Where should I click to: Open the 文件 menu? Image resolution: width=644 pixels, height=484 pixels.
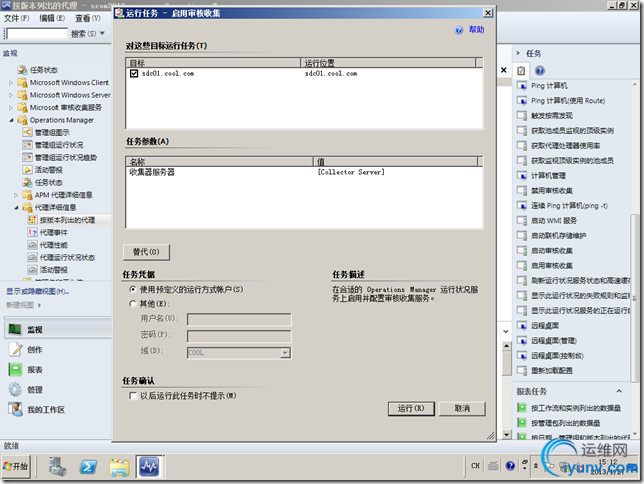point(17,18)
